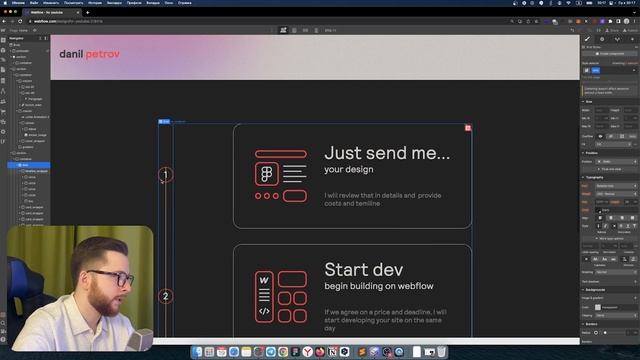Click the Publish button
Screen dimensions: 640x360
[631, 30]
